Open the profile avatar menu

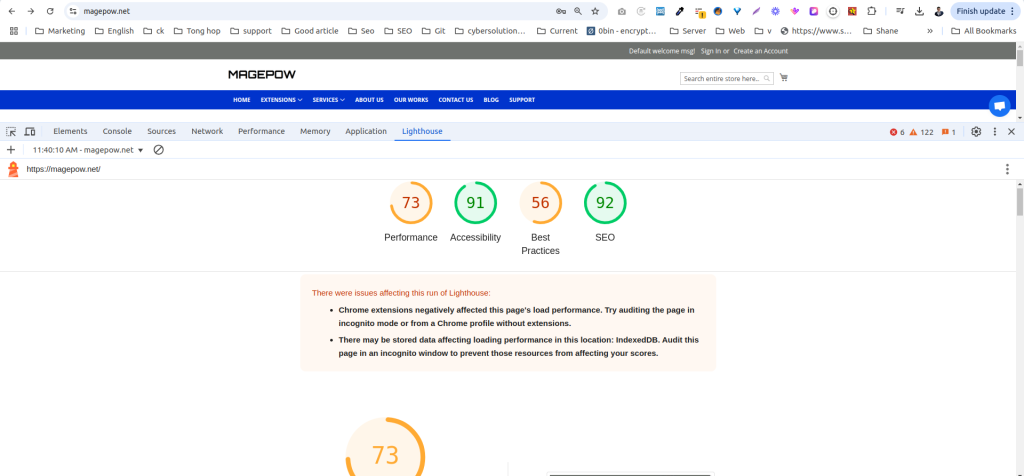(938, 11)
